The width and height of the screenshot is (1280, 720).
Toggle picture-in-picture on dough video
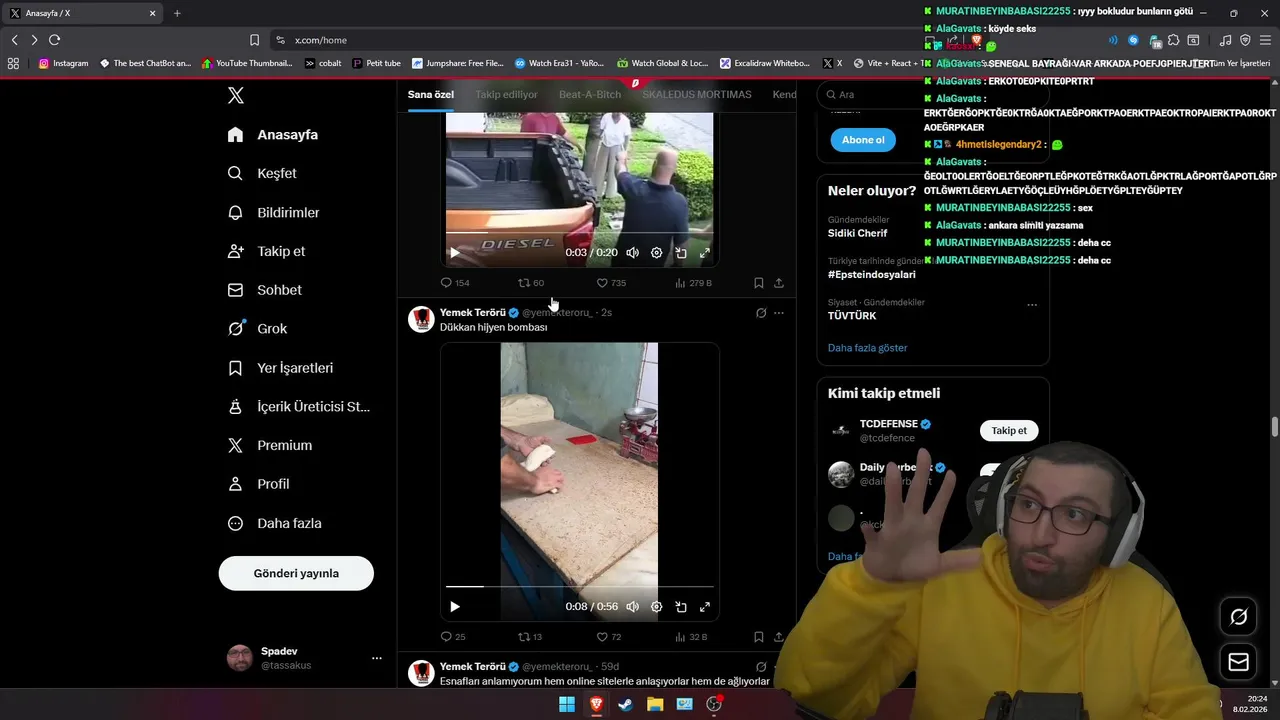[680, 607]
